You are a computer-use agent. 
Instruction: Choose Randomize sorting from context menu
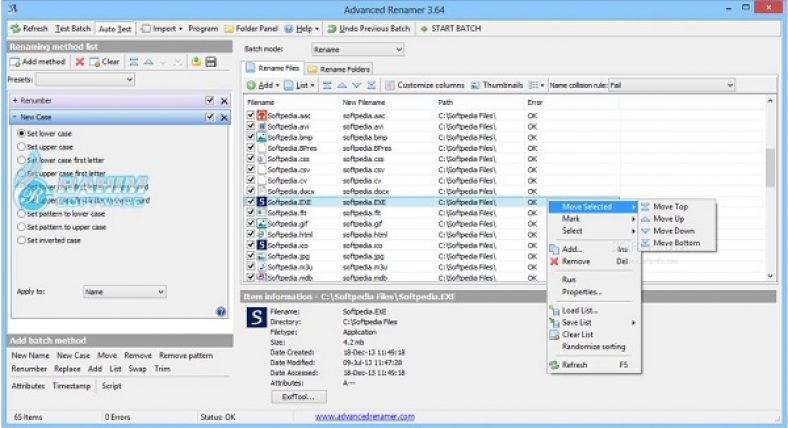click(x=595, y=346)
